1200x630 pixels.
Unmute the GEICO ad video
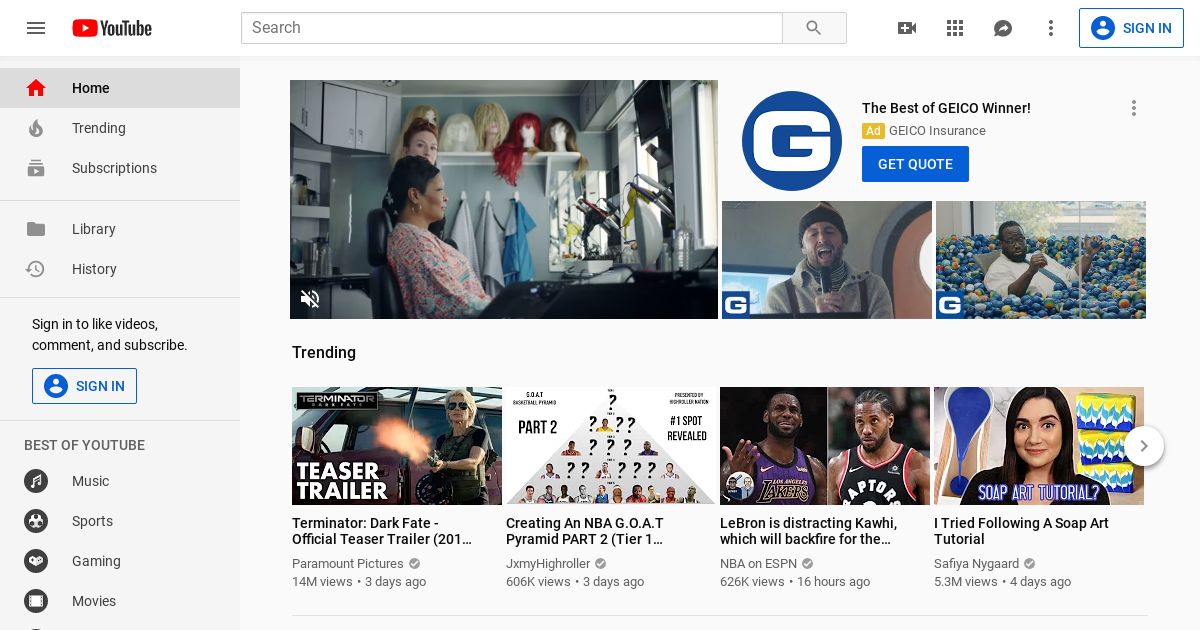310,298
